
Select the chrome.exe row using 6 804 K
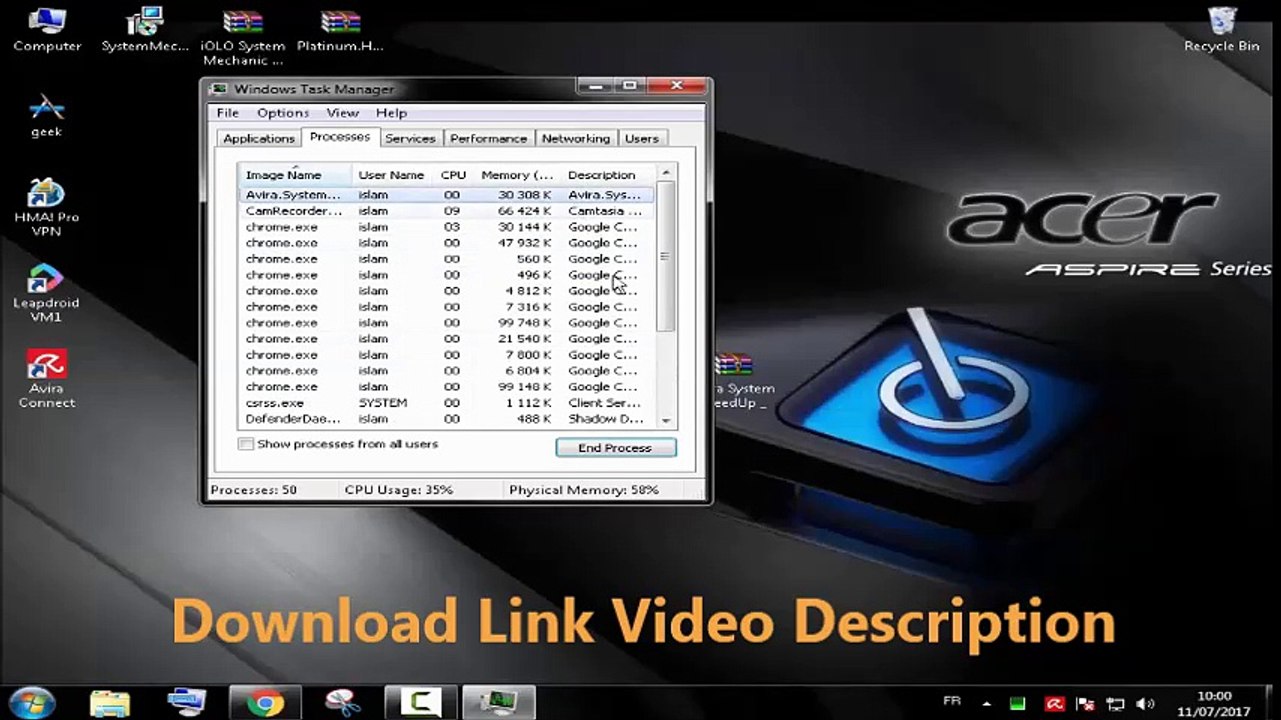(447, 371)
